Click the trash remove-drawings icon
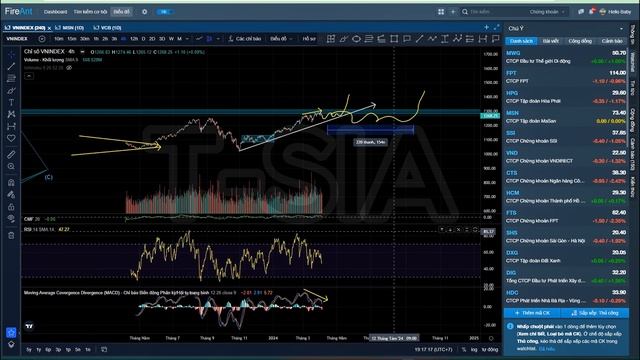Viewport: 640px width, 360px height. pyautogui.click(x=11, y=236)
